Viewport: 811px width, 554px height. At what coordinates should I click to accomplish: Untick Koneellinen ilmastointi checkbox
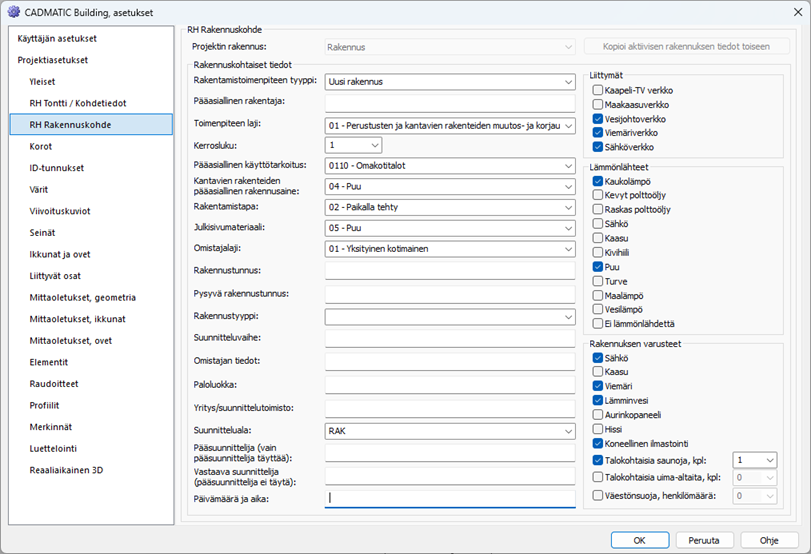click(x=597, y=443)
